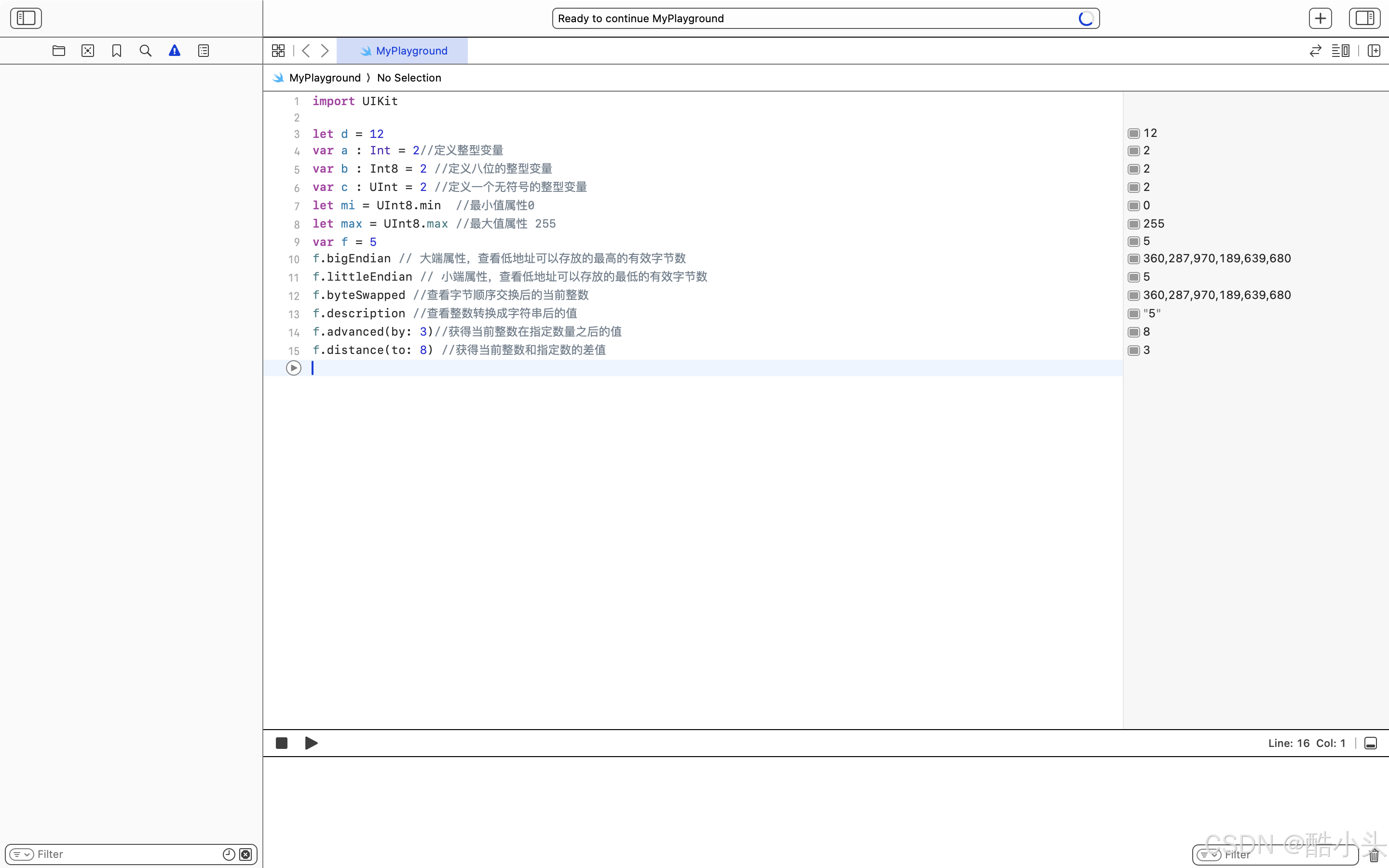The image size is (1389, 868).
Task: Toggle the debug area visibility button
Action: 1371,743
